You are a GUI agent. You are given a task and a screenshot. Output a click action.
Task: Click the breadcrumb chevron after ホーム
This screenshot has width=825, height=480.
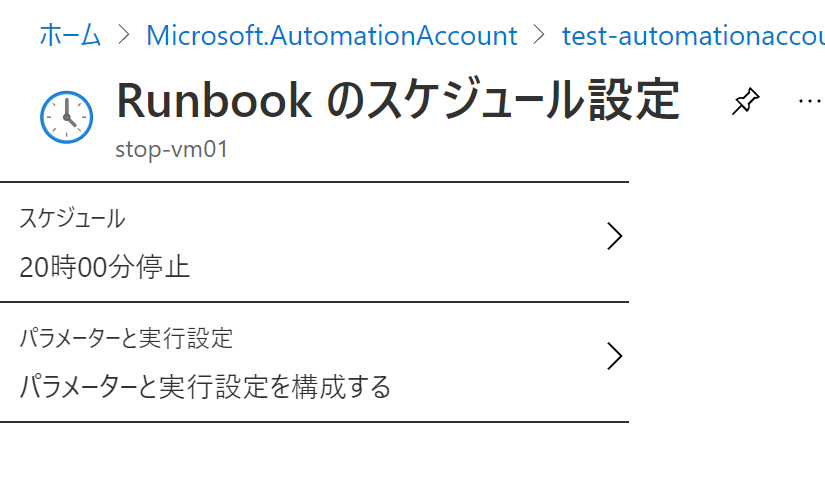pyautogui.click(x=124, y=36)
